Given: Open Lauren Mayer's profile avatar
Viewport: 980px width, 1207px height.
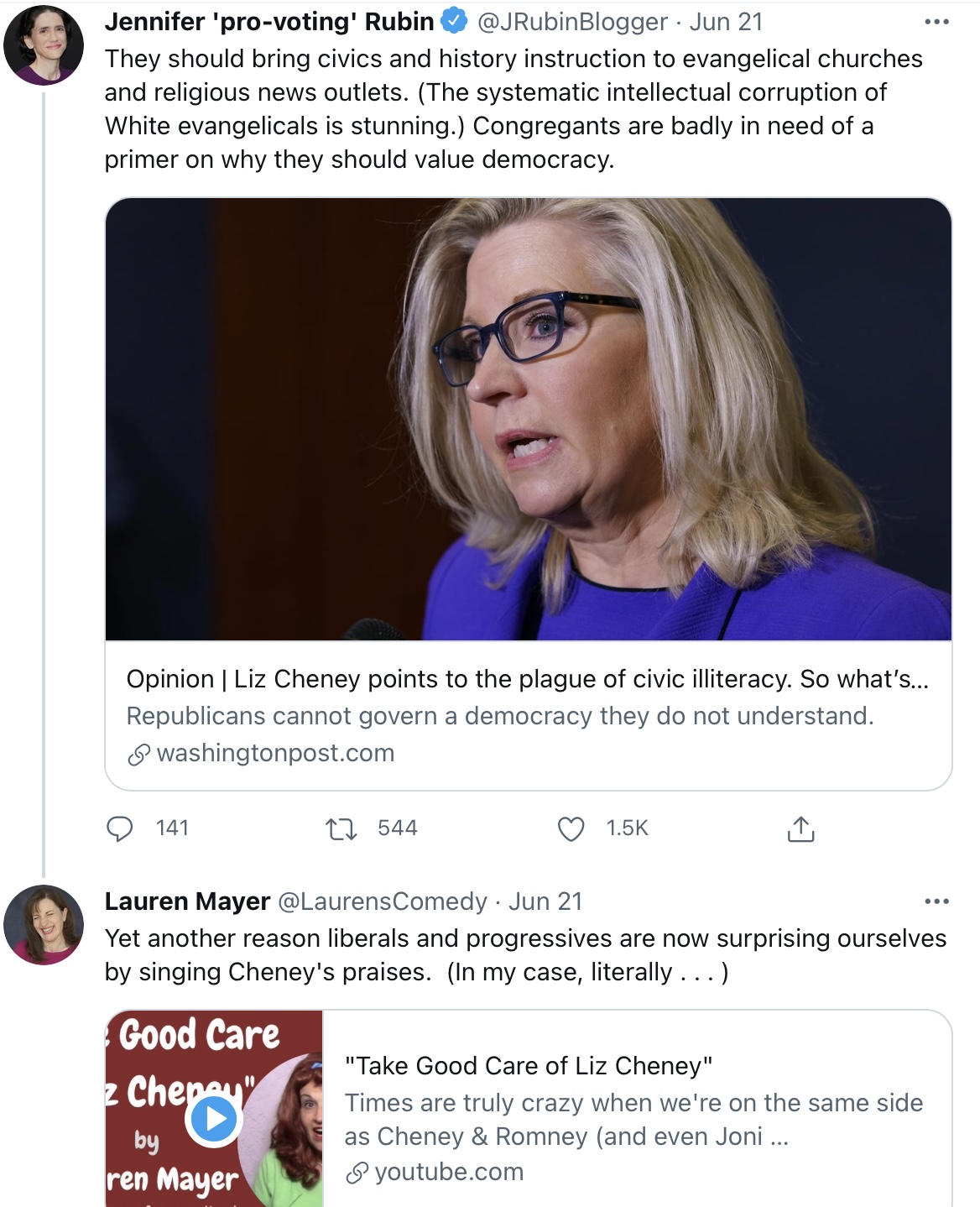Looking at the screenshot, I should pos(44,924).
